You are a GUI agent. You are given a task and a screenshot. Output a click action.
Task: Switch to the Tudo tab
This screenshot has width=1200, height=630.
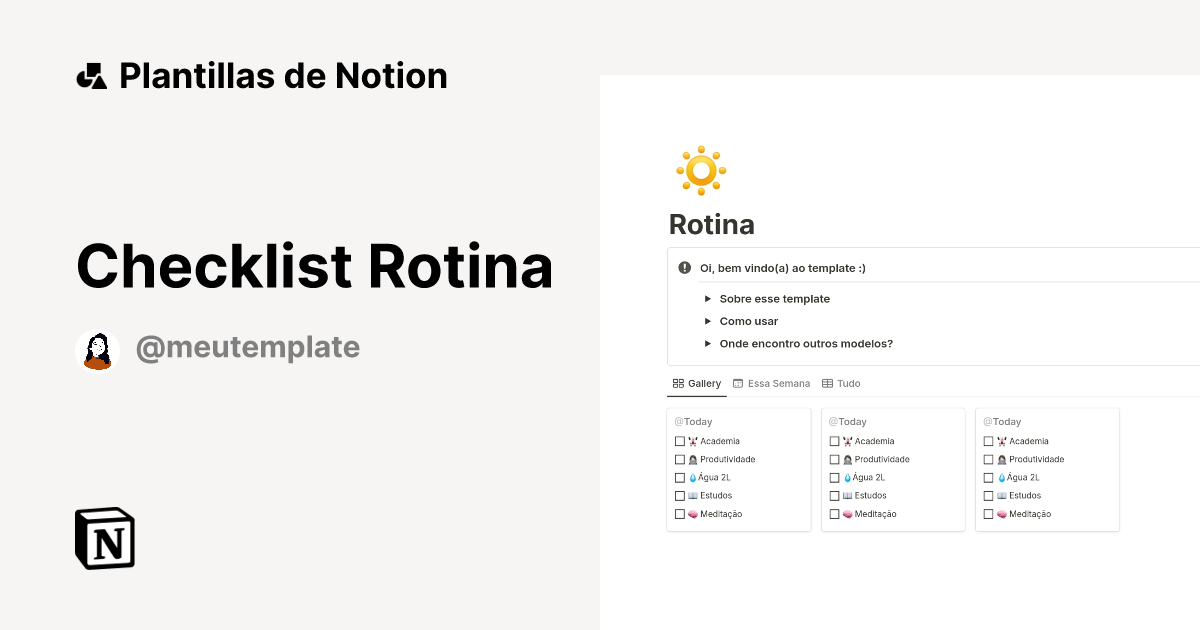click(x=847, y=383)
